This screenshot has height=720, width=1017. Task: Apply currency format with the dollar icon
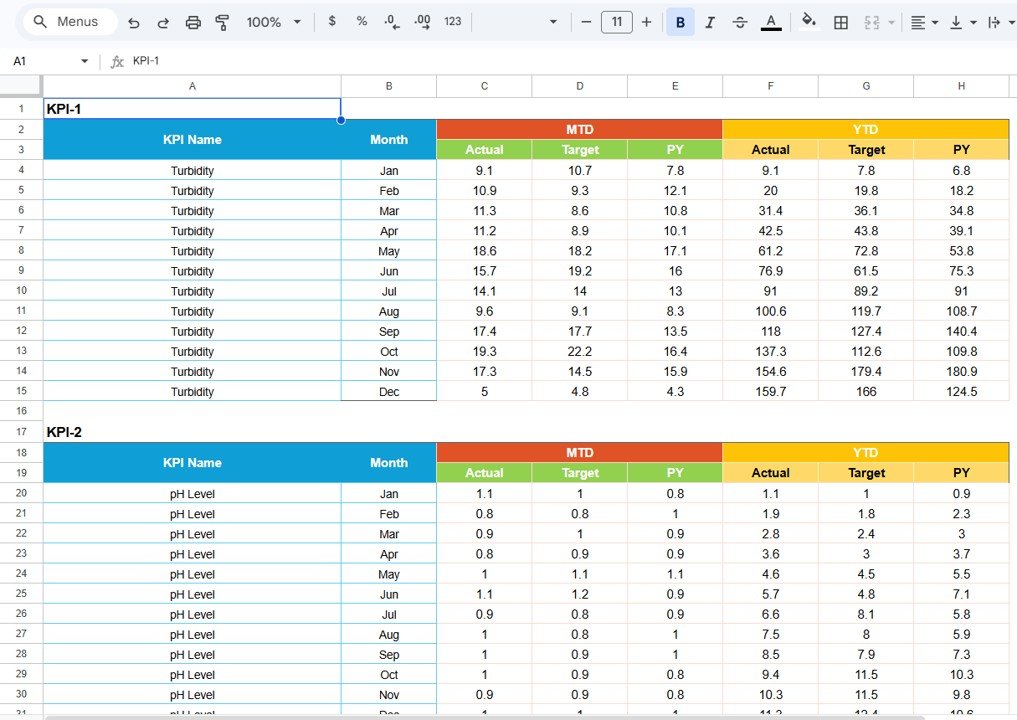(332, 21)
